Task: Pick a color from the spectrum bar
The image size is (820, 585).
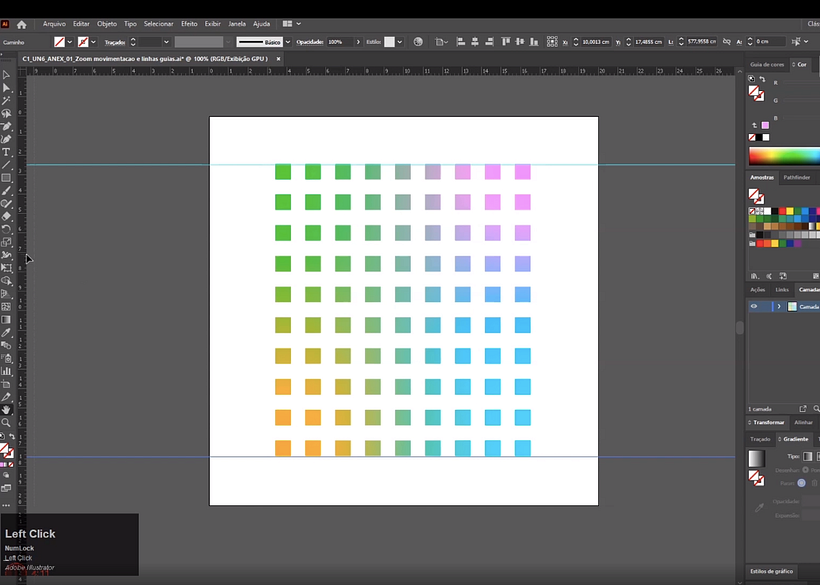Action: point(783,155)
